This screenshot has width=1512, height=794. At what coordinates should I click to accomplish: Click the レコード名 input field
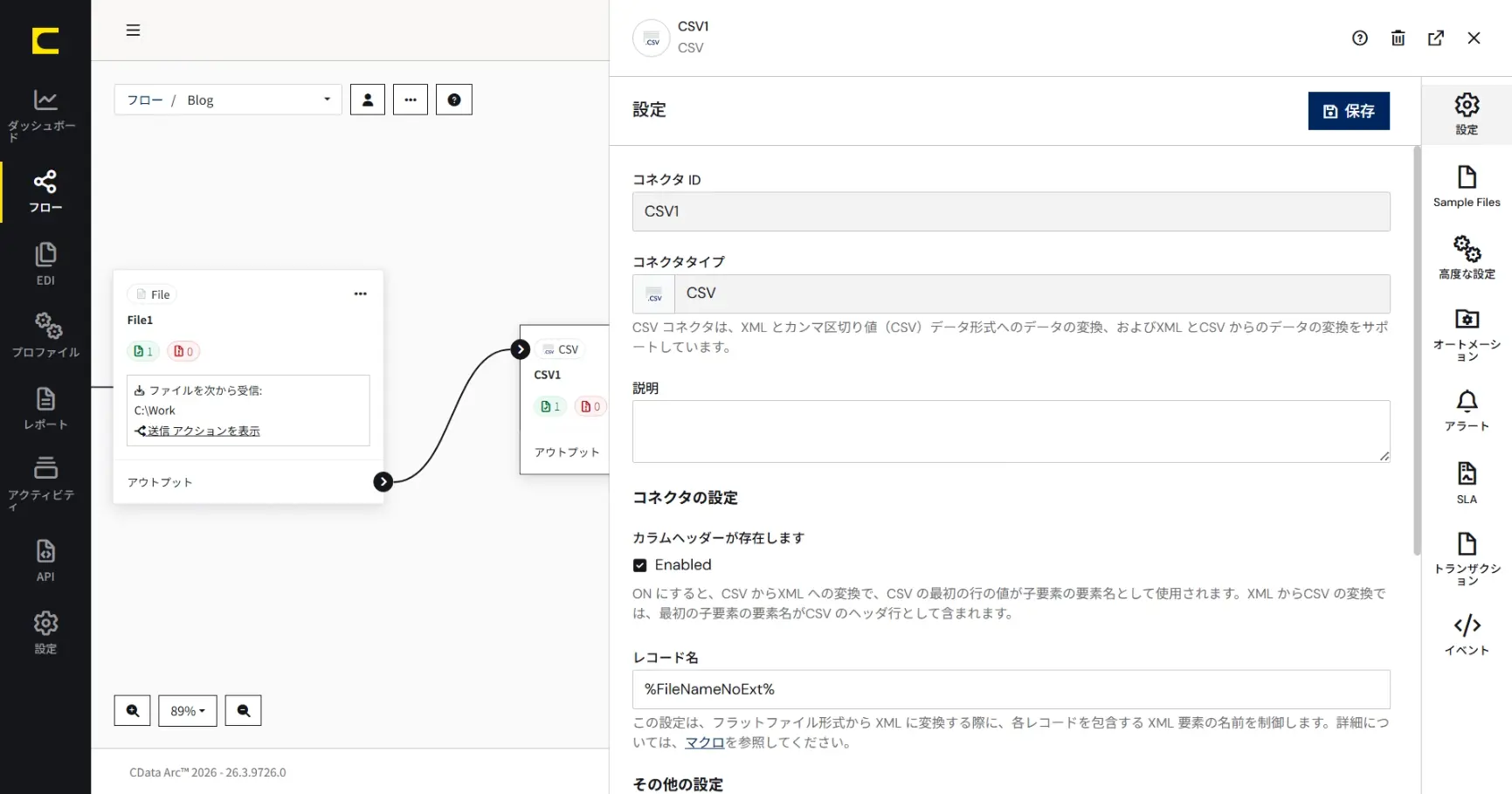[1011, 689]
